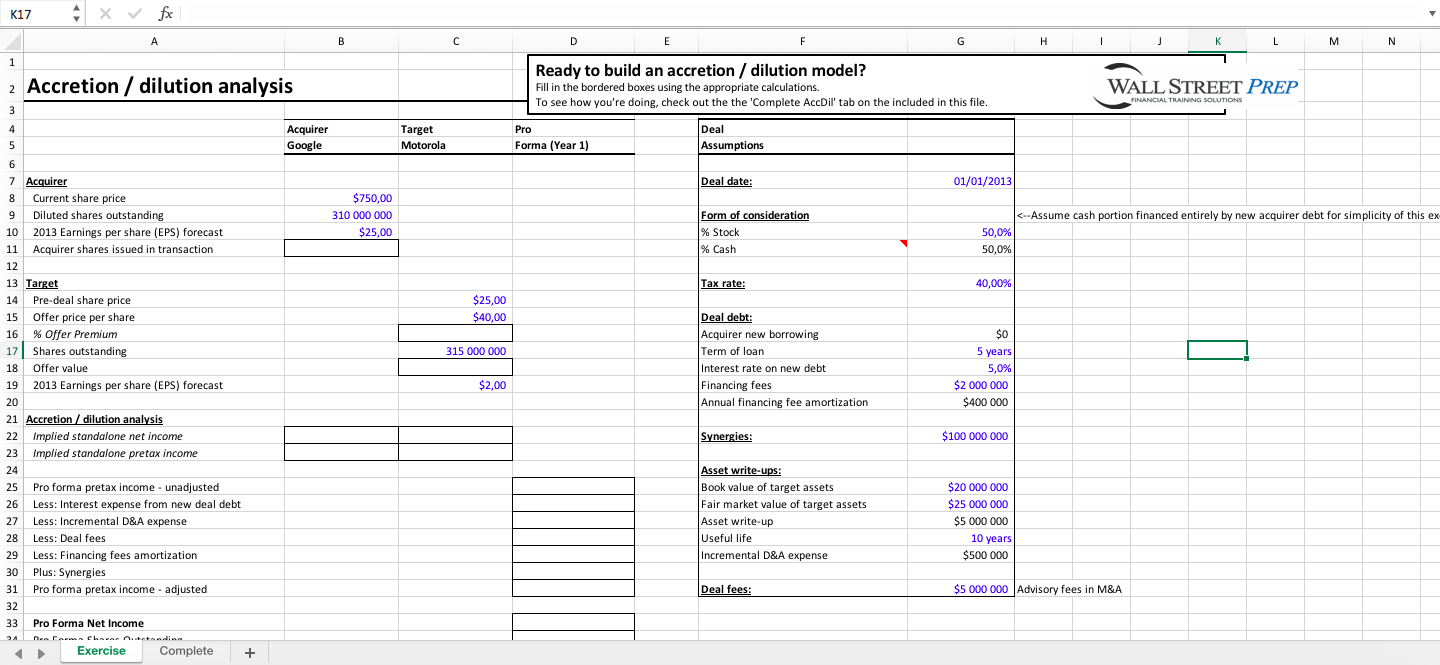Click the Asset write-ups label
The image size is (1440, 665).
741,470
